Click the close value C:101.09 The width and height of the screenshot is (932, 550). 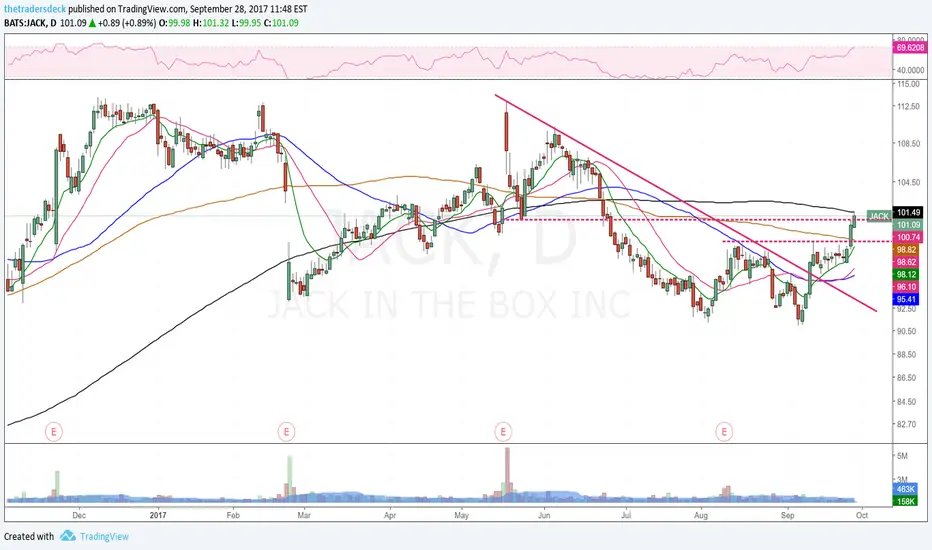(x=281, y=23)
